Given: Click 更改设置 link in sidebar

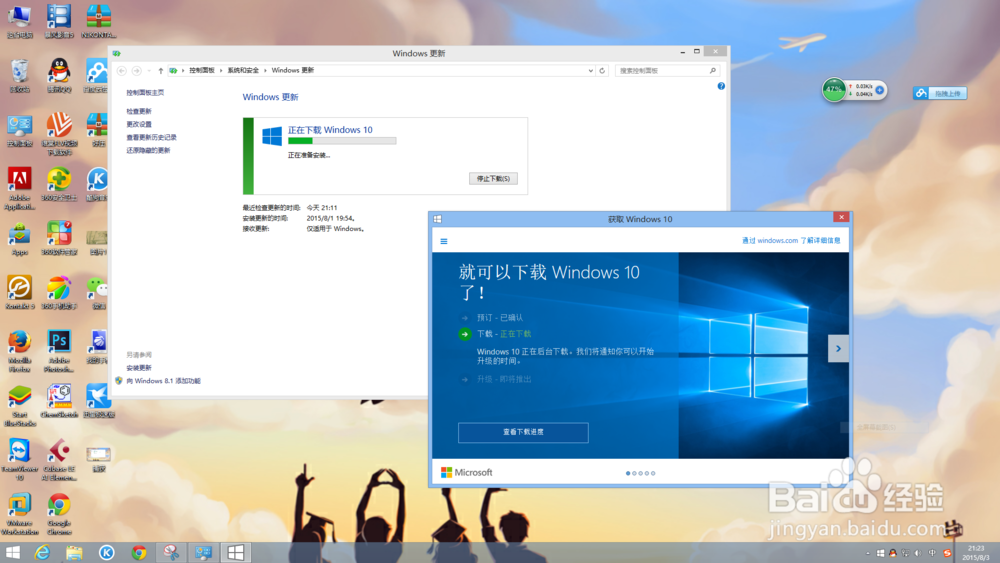Looking at the screenshot, I should point(138,124).
